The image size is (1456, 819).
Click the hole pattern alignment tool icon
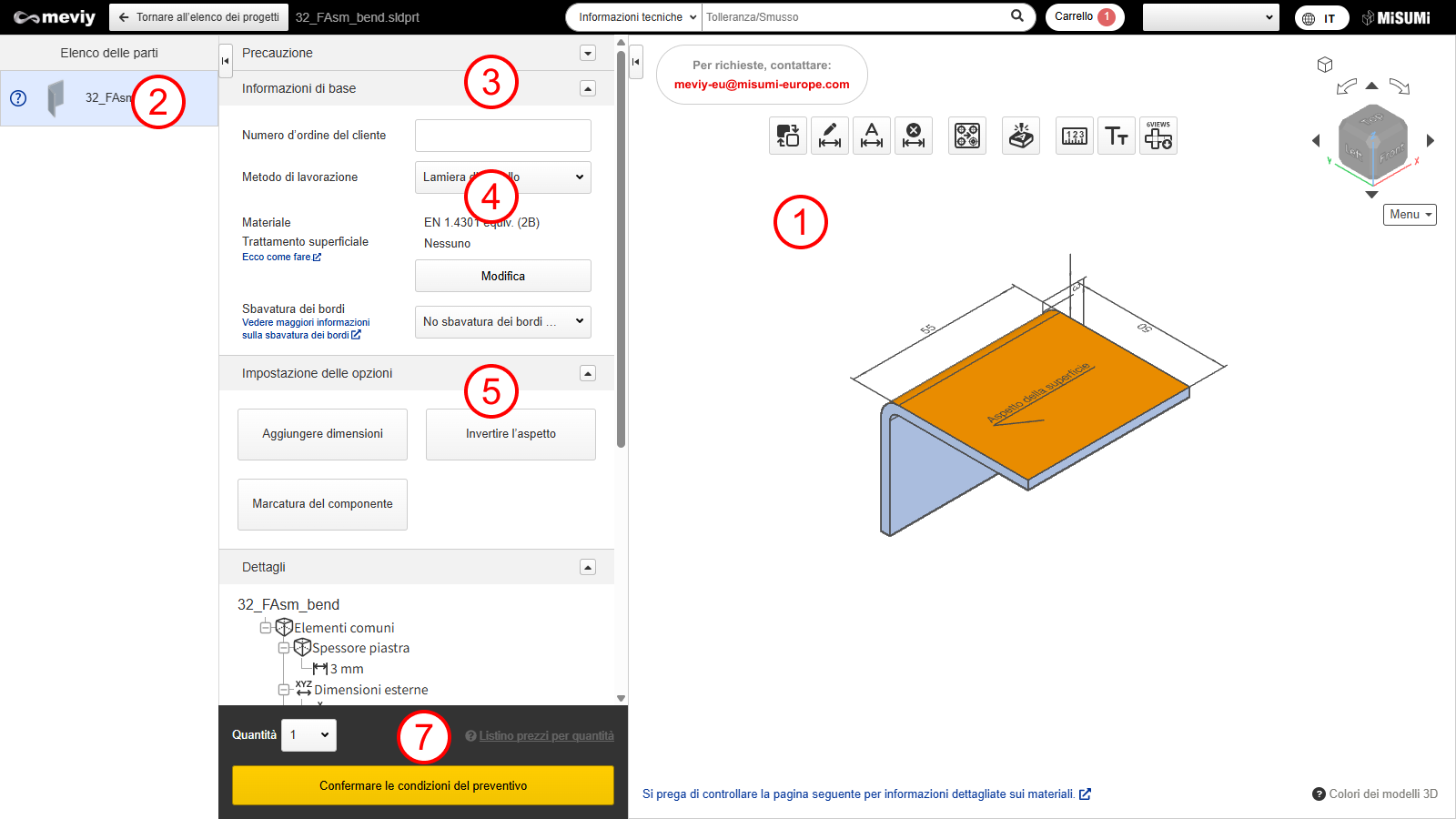(967, 136)
